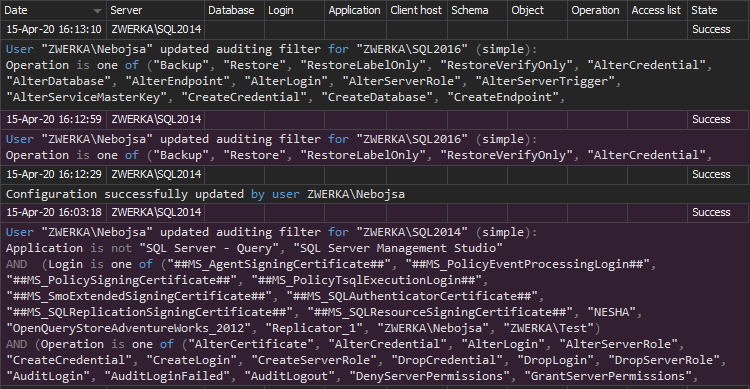This screenshot has width=750, height=389.
Task: Click ZWERKA\SQL2014 server cell in the 16:12:59 row
Action: tap(155, 120)
